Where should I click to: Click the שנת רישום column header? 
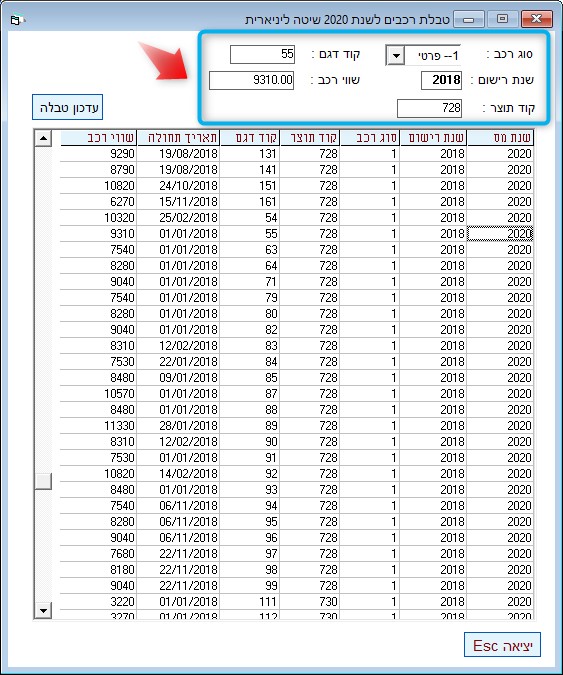pos(433,138)
